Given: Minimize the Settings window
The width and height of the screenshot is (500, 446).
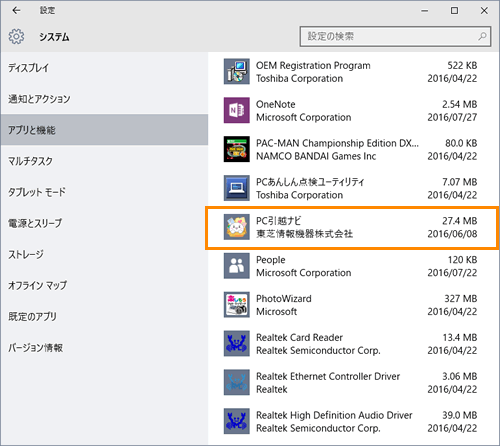Looking at the screenshot, I should tap(424, 11).
